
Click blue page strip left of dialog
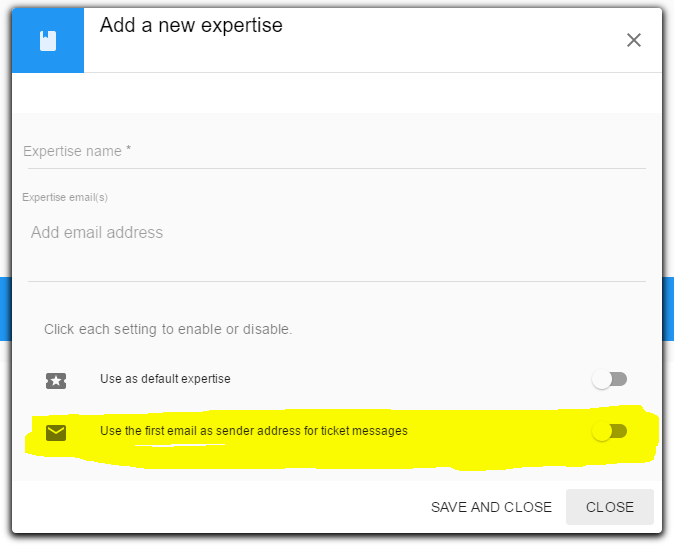click(6, 309)
